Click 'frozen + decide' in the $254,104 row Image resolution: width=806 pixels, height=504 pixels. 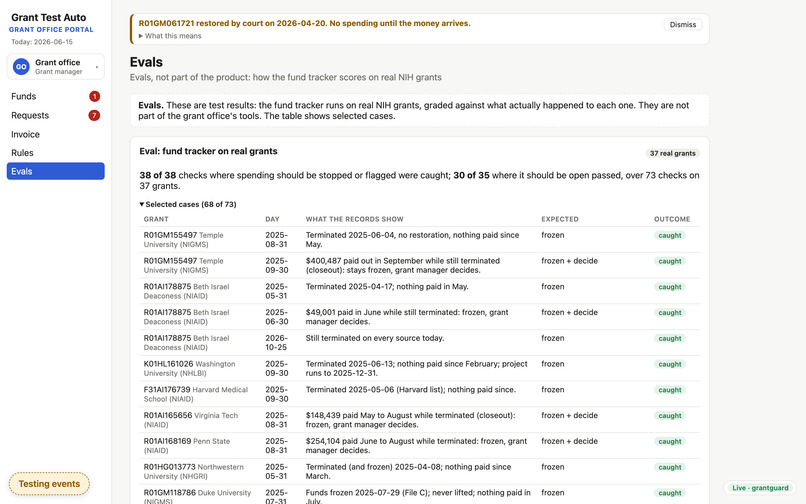tap(570, 441)
